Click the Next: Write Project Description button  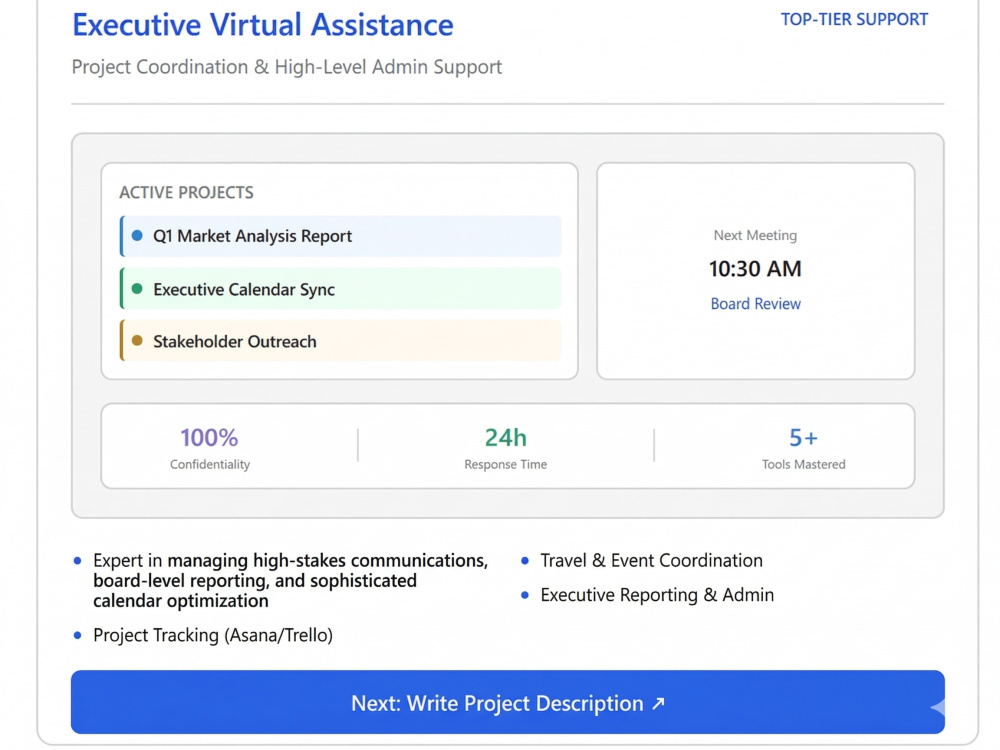coord(507,702)
